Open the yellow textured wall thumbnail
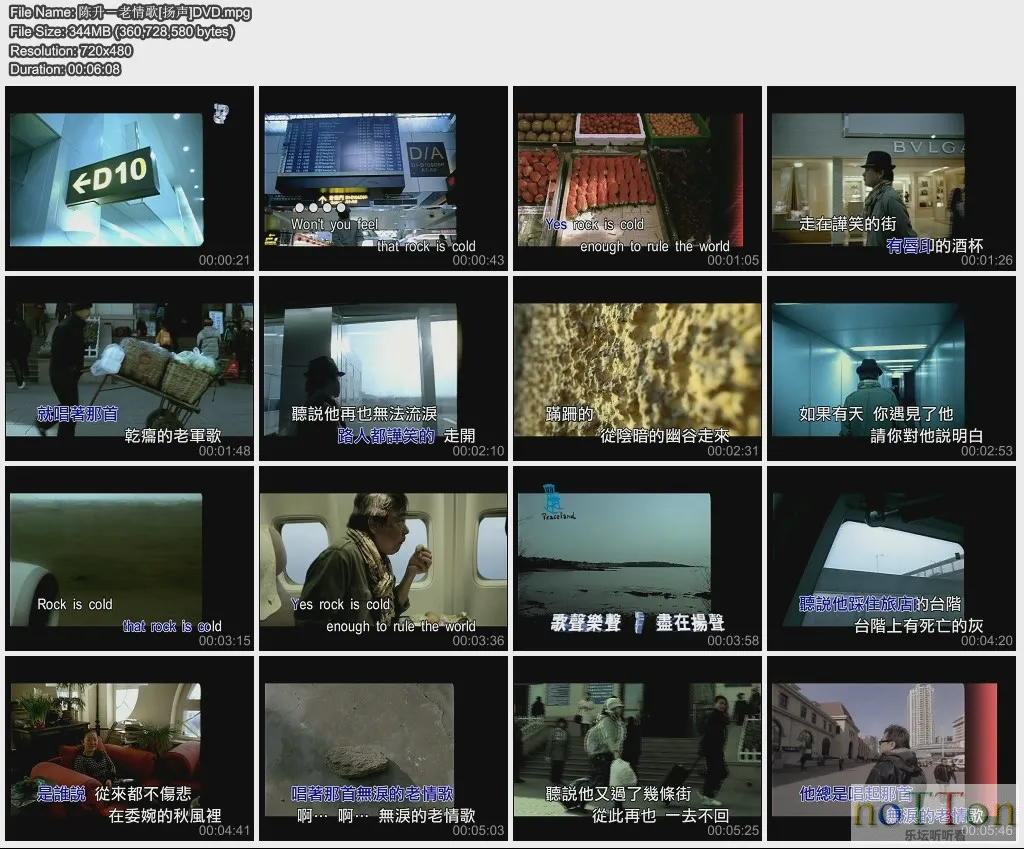 pos(636,368)
